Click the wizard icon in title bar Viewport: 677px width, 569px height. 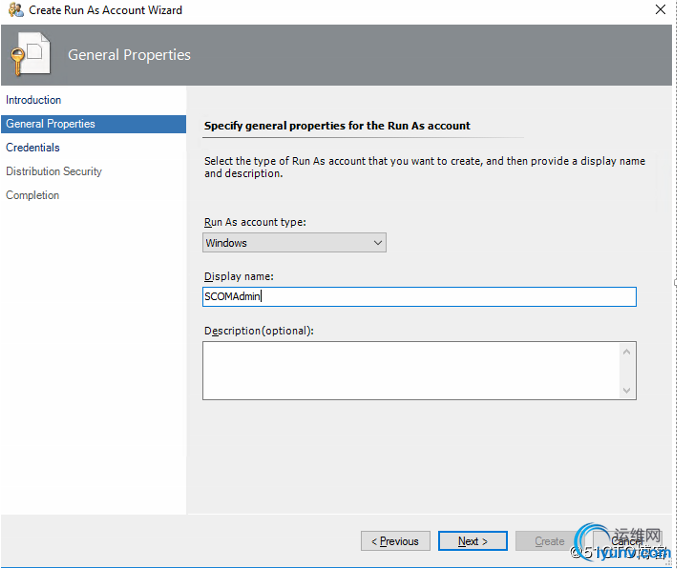click(x=14, y=10)
